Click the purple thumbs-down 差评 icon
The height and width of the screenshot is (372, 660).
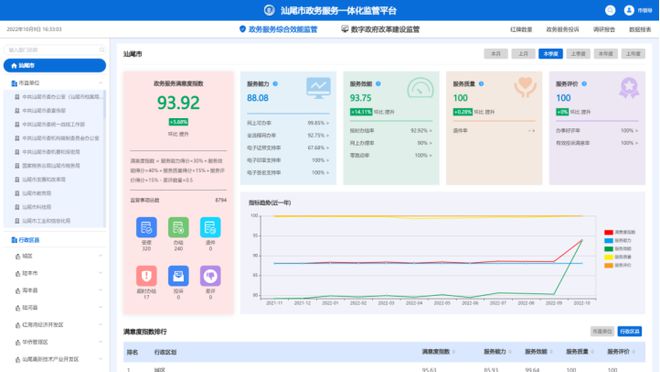point(210,276)
